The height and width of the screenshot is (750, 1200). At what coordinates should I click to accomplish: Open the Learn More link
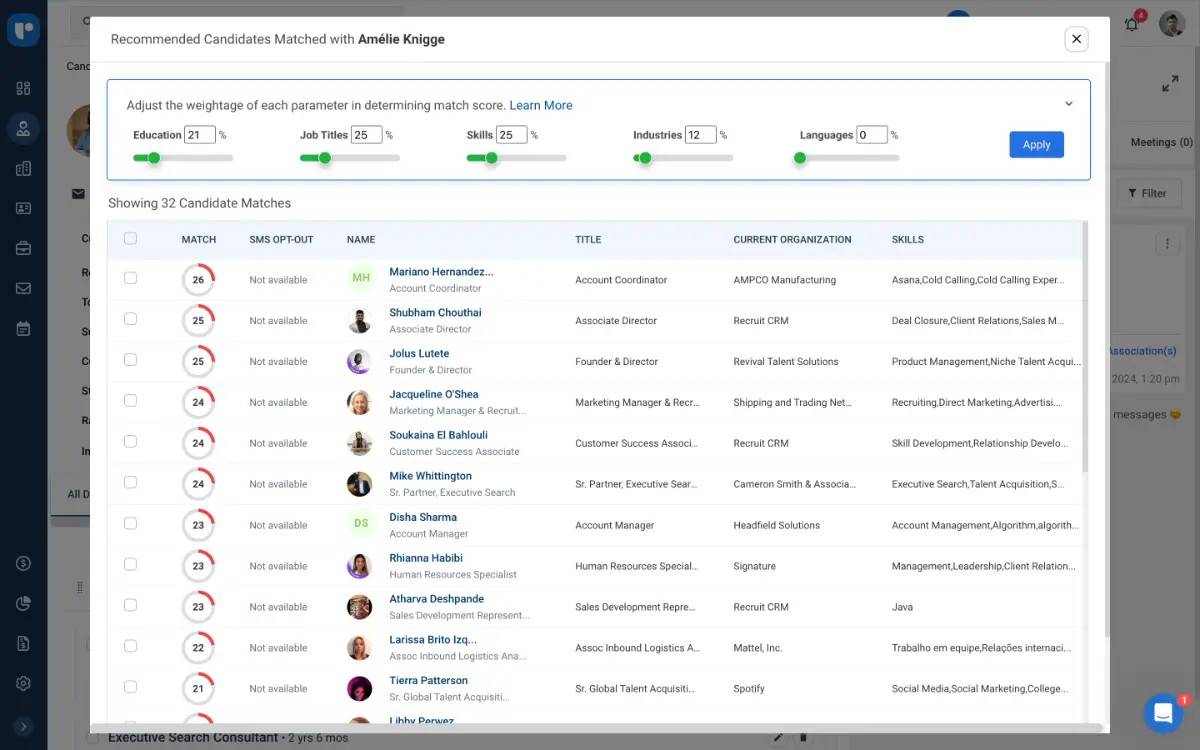pyautogui.click(x=541, y=105)
